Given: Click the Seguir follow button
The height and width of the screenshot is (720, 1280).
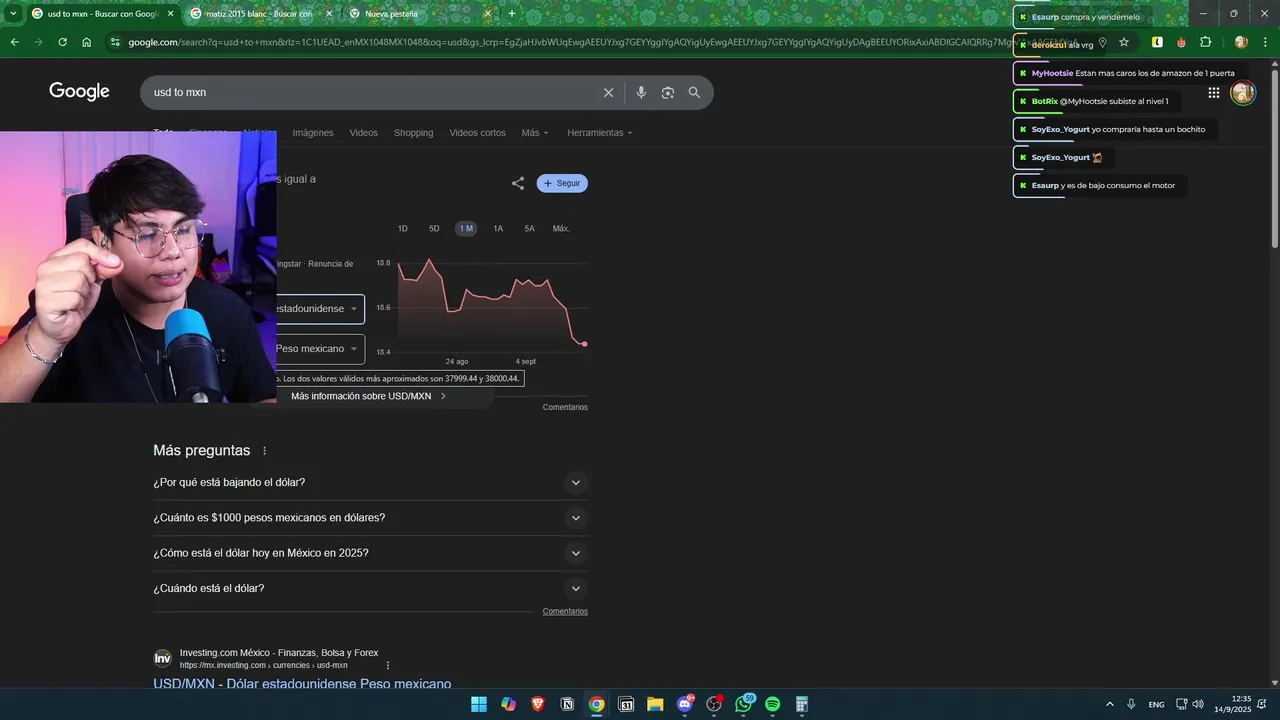Looking at the screenshot, I should tap(562, 183).
